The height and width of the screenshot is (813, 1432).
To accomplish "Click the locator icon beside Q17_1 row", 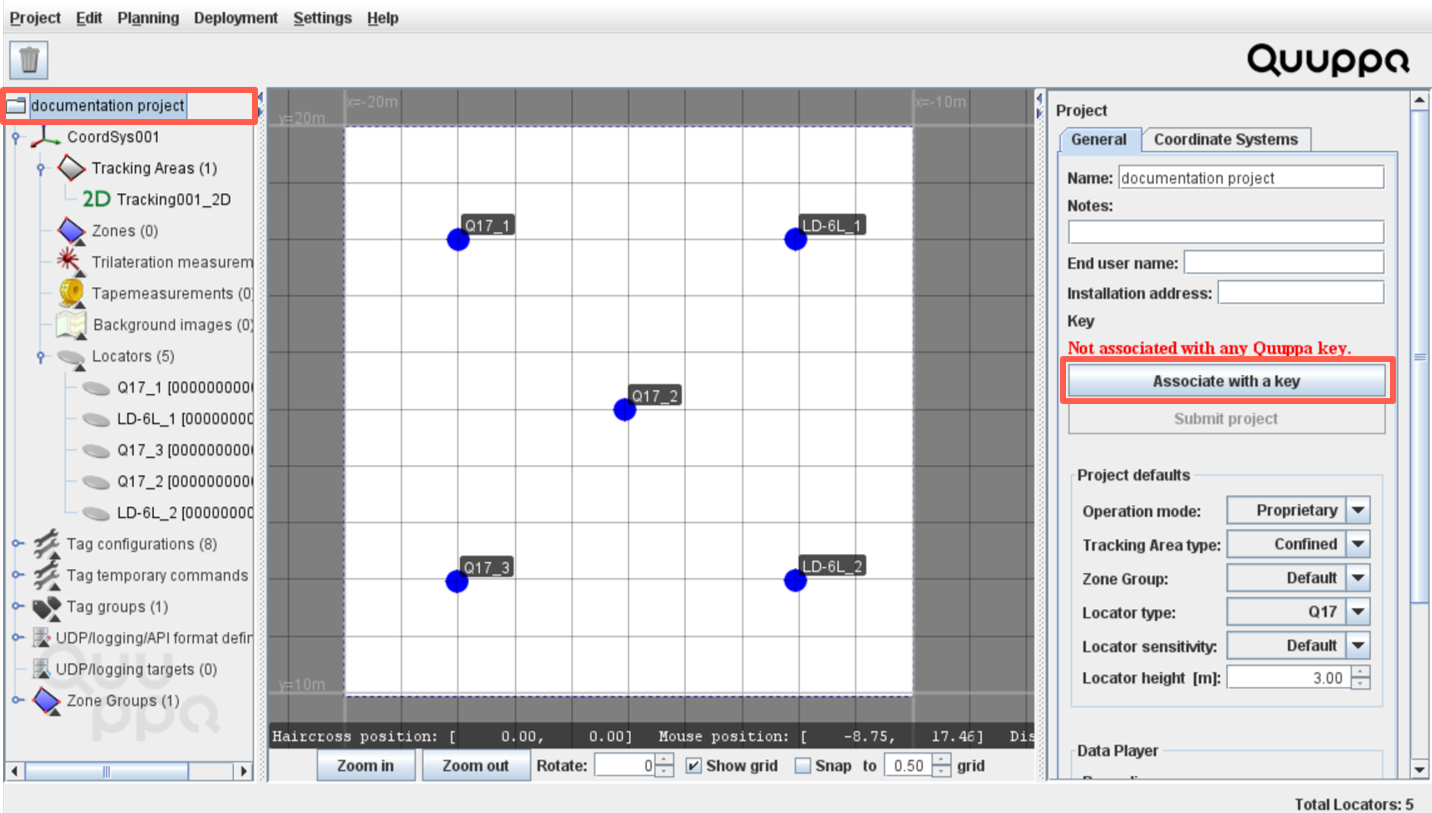I will [96, 387].
